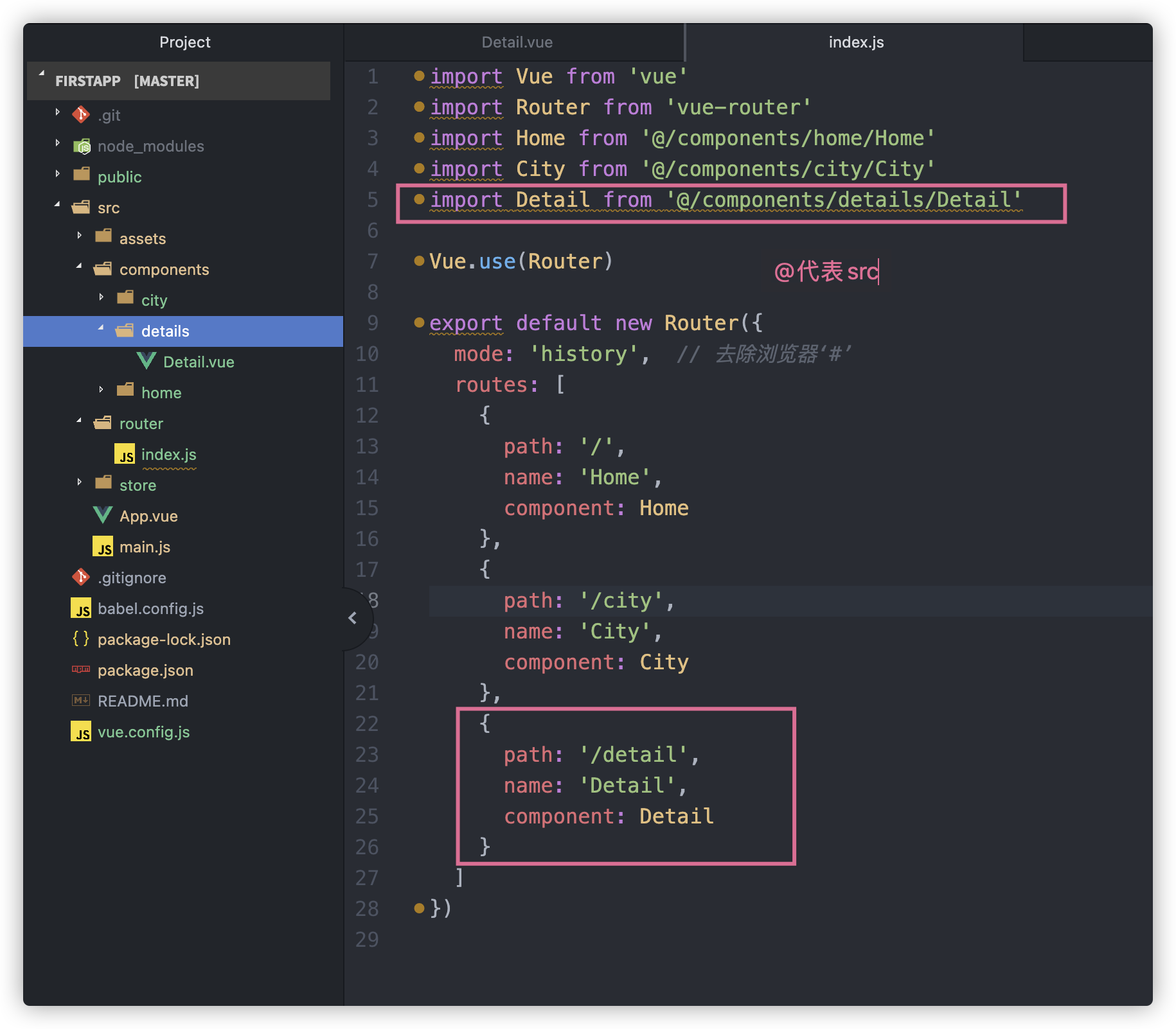Click the .git folder git icon
The width and height of the screenshot is (1176, 1029).
tap(81, 114)
